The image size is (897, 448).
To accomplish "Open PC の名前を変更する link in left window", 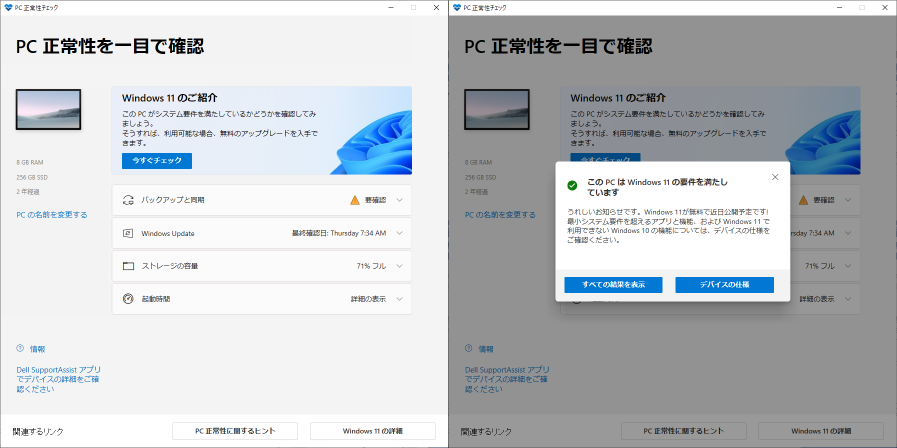I will coord(52,215).
